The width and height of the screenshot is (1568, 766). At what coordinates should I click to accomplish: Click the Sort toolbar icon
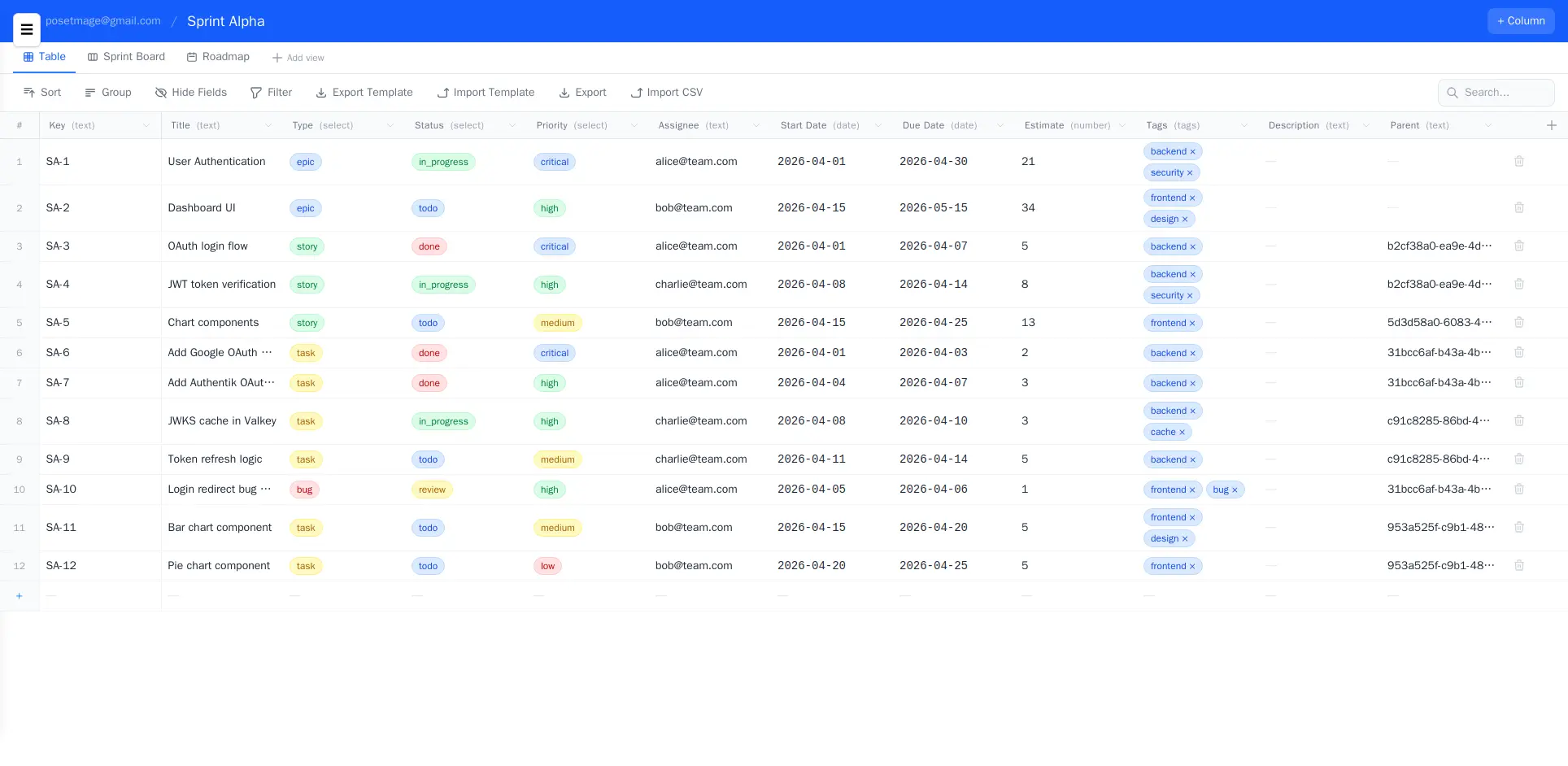[x=29, y=93]
